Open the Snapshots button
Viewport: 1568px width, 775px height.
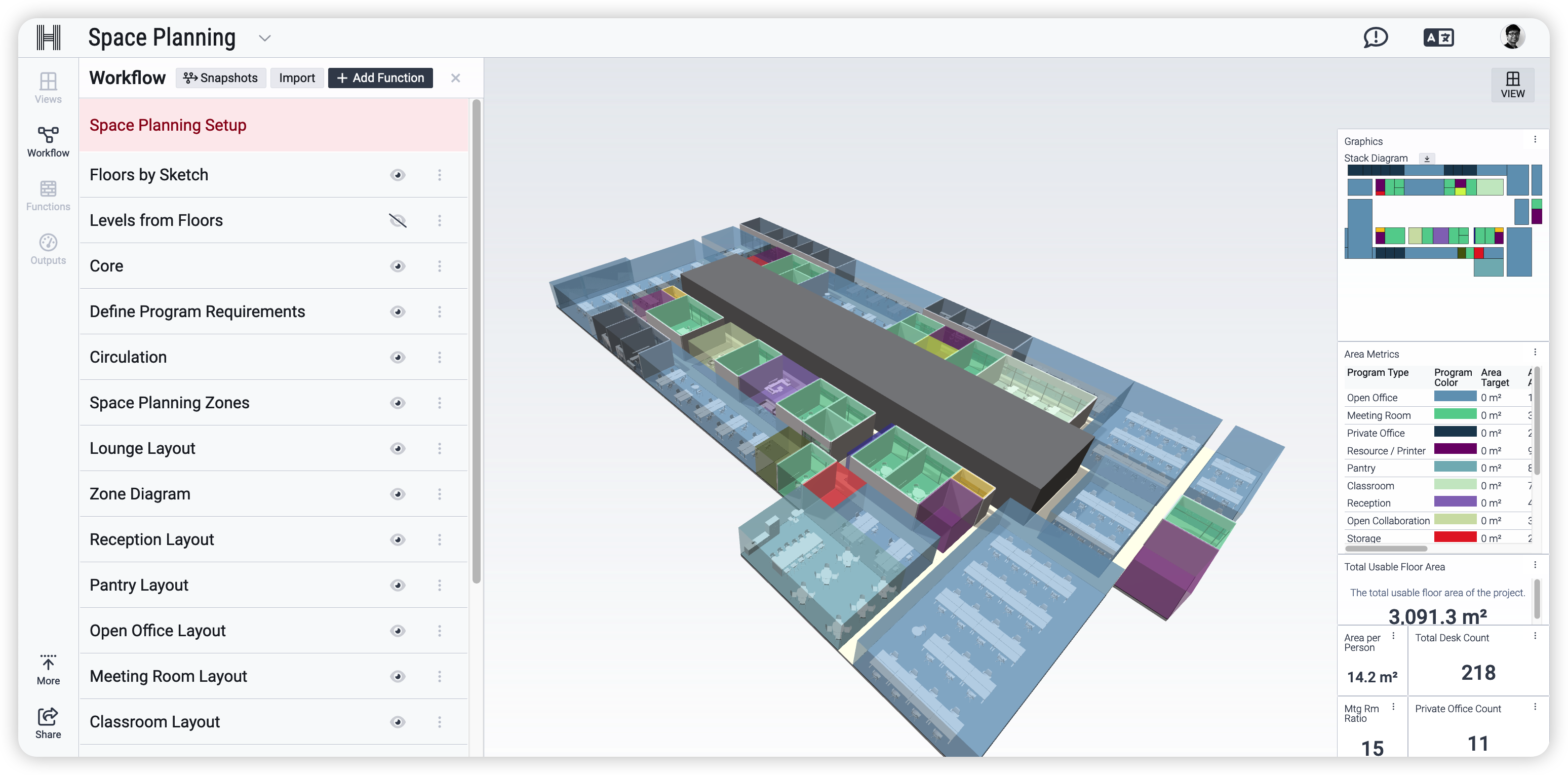[220, 78]
